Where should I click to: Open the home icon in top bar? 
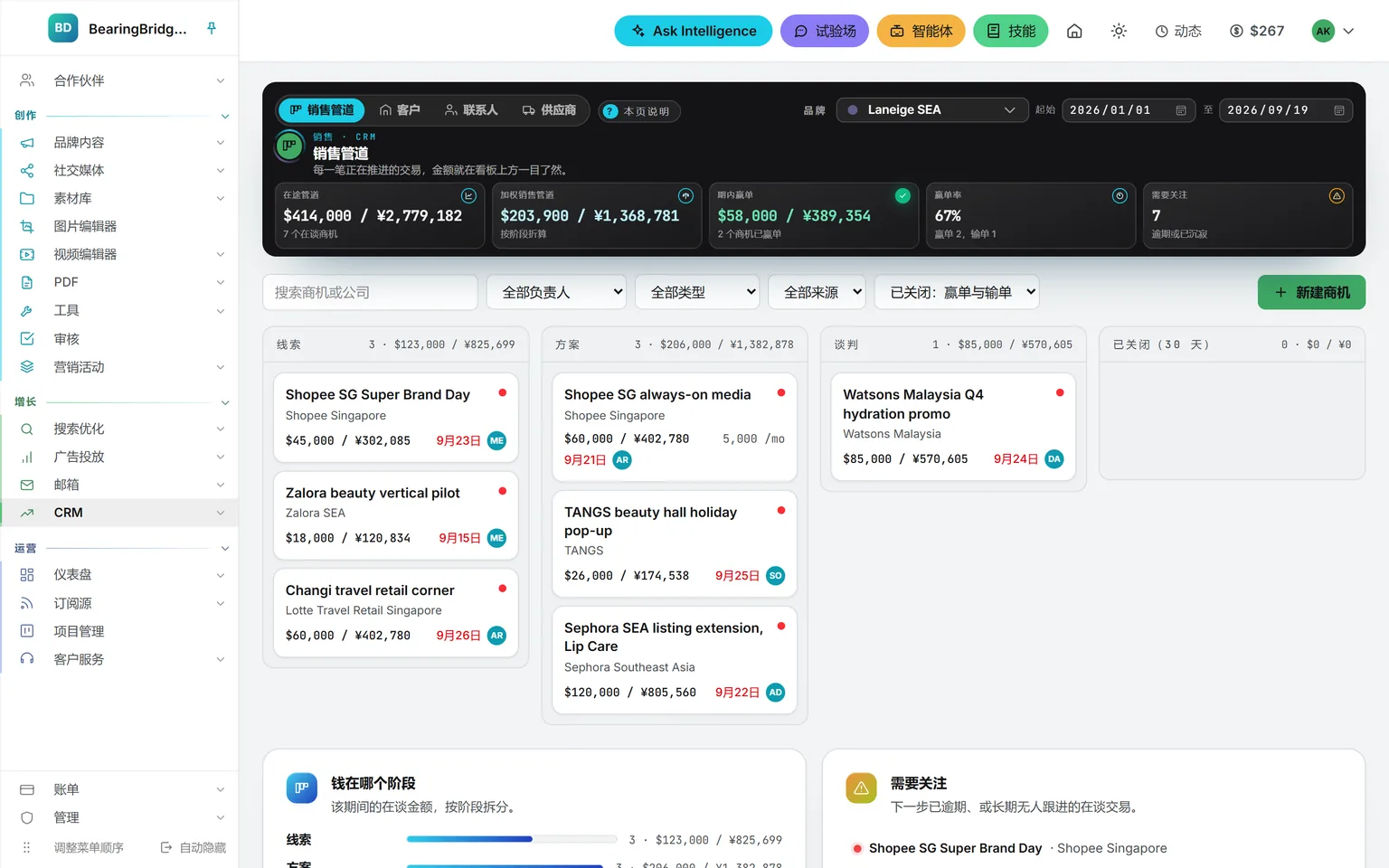[1074, 31]
